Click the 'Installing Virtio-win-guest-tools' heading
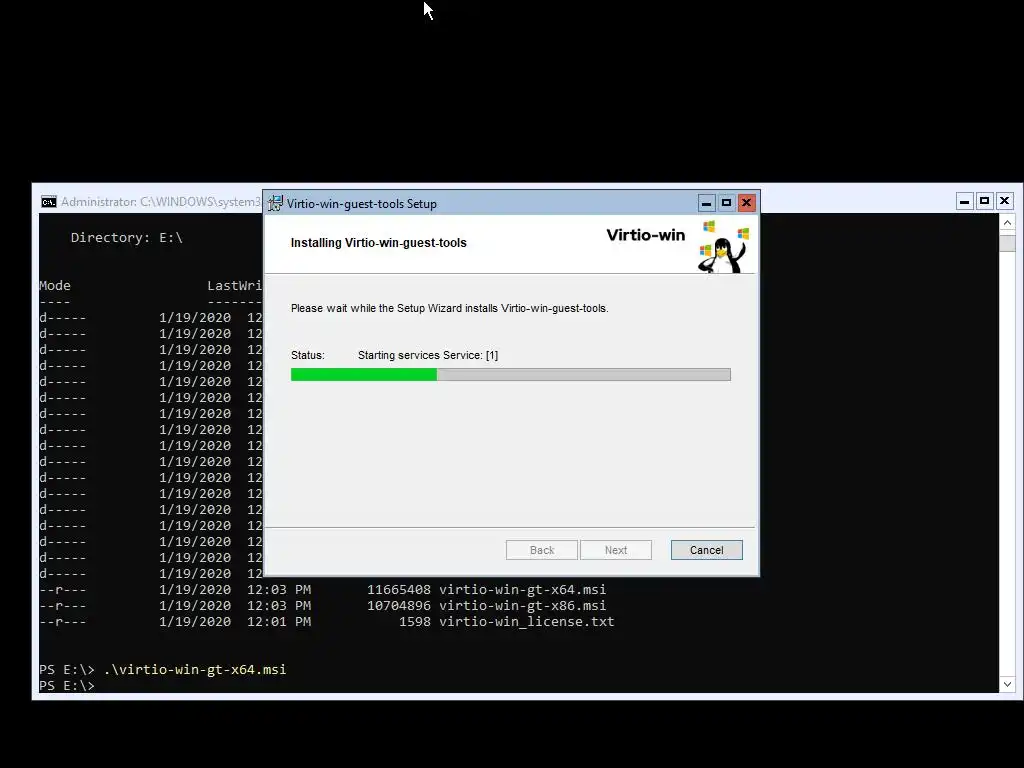1024x768 pixels. pos(379,242)
